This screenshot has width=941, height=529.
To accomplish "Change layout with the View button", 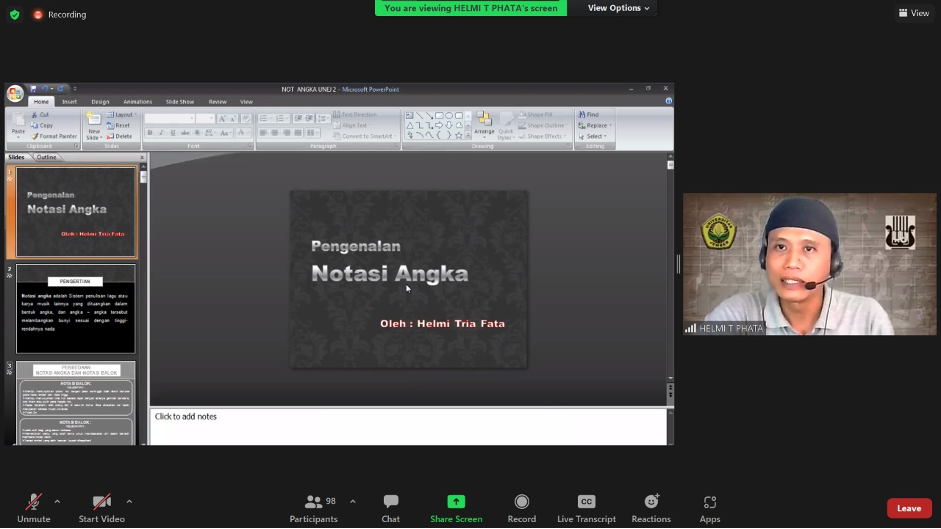I will (914, 13).
